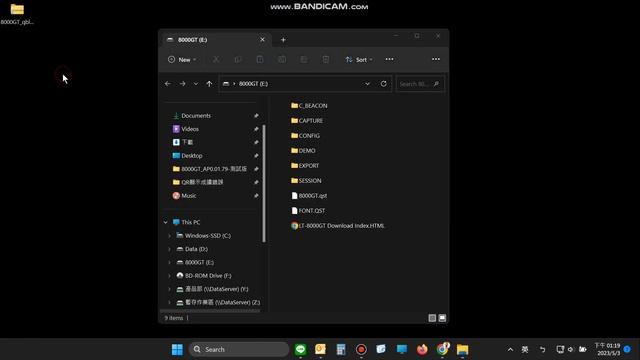This screenshot has height=360, width=640.
Task: Open Bandicam recorder from the taskbar
Action: click(361, 349)
